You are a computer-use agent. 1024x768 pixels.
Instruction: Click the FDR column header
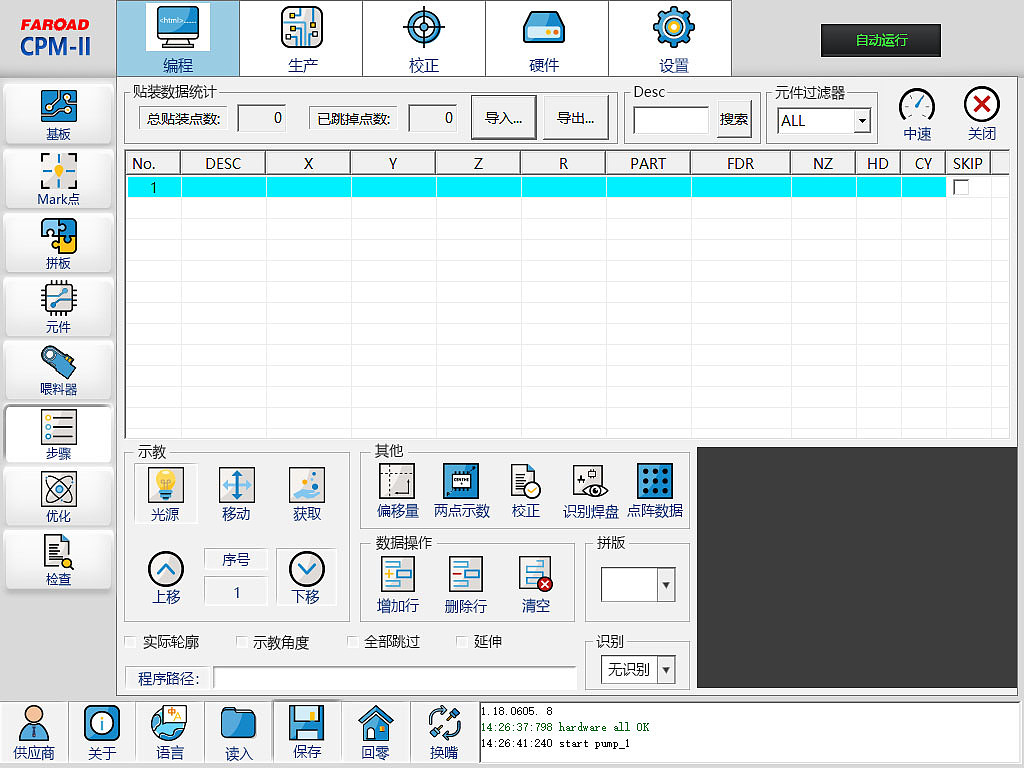tap(741, 163)
